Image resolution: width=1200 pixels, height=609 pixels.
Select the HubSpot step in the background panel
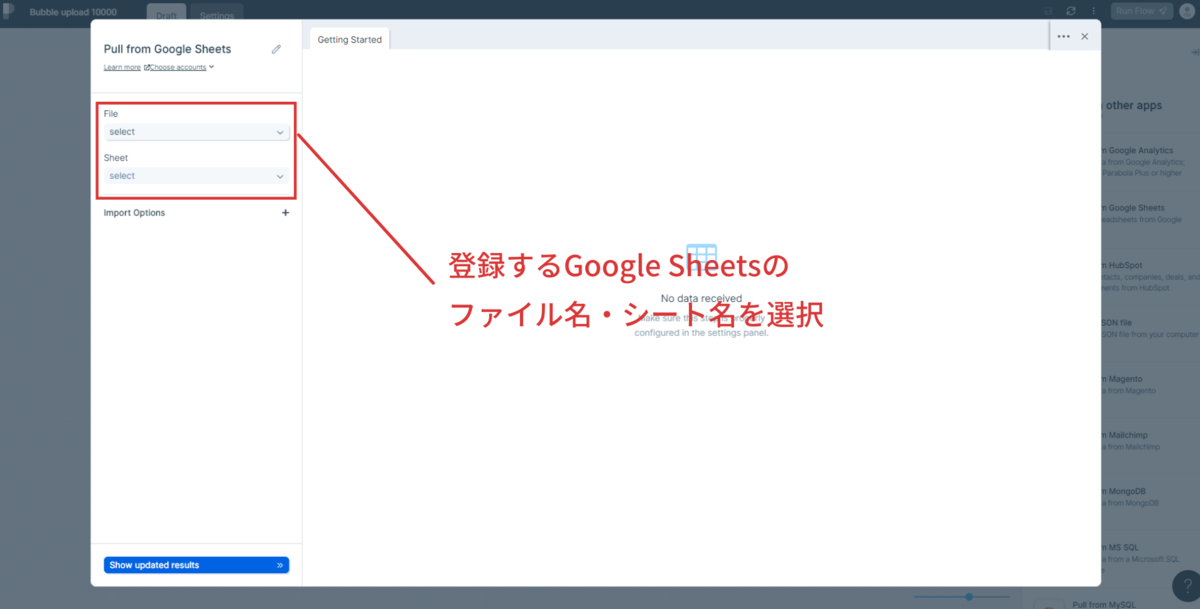[x=1150, y=276]
